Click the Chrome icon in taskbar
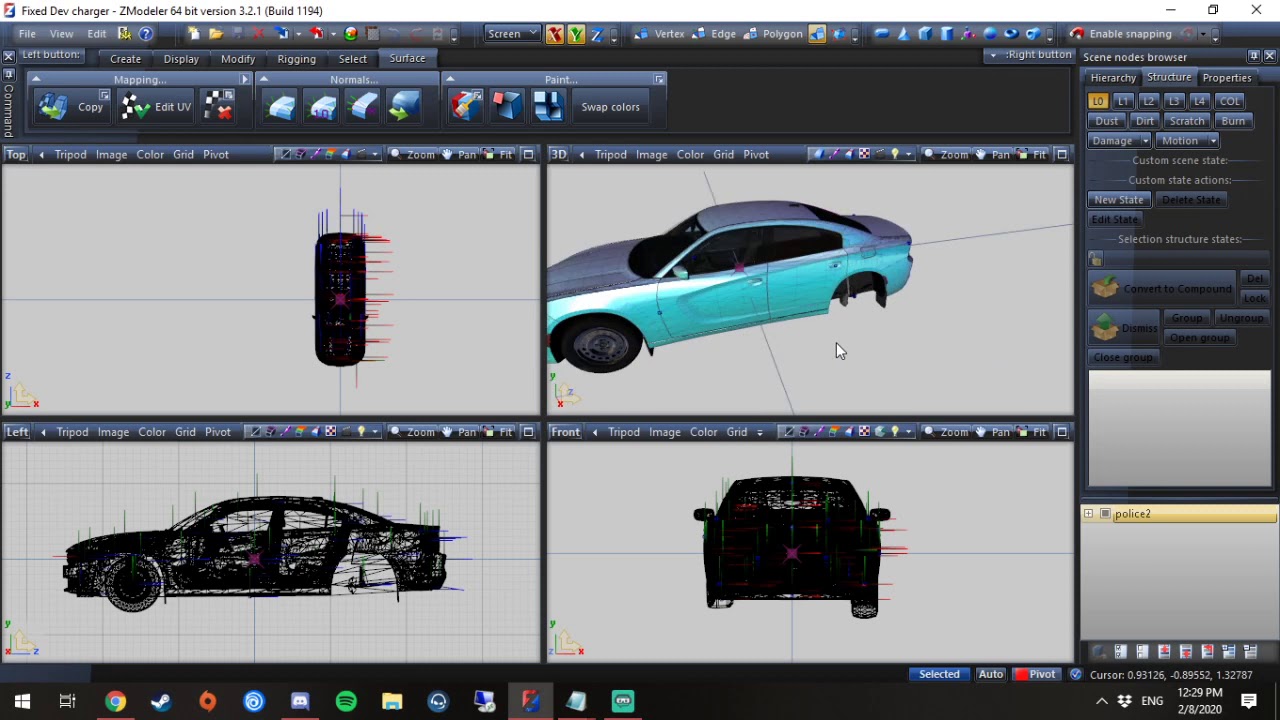The width and height of the screenshot is (1280, 720). (x=115, y=701)
